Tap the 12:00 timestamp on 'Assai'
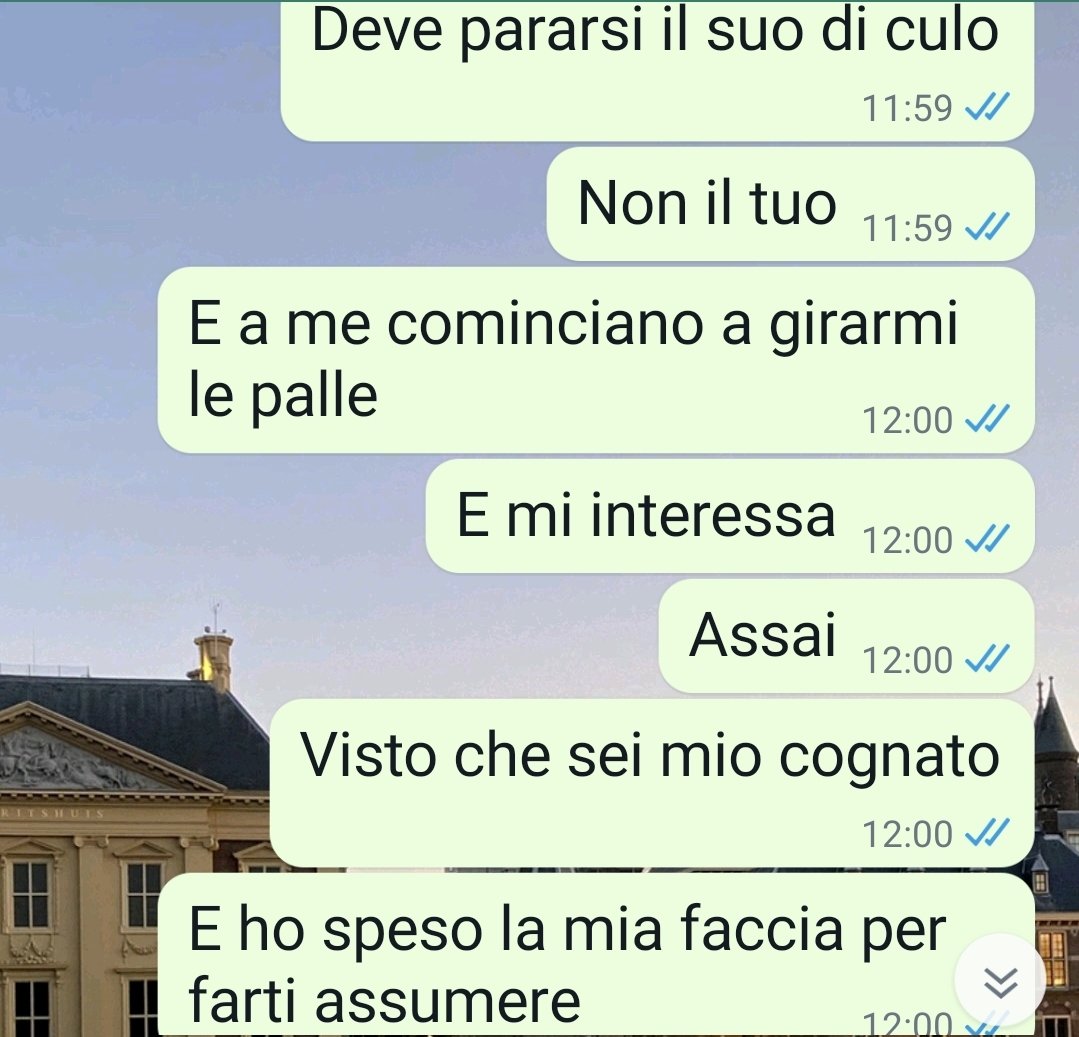The image size is (1079, 1037). click(x=907, y=660)
